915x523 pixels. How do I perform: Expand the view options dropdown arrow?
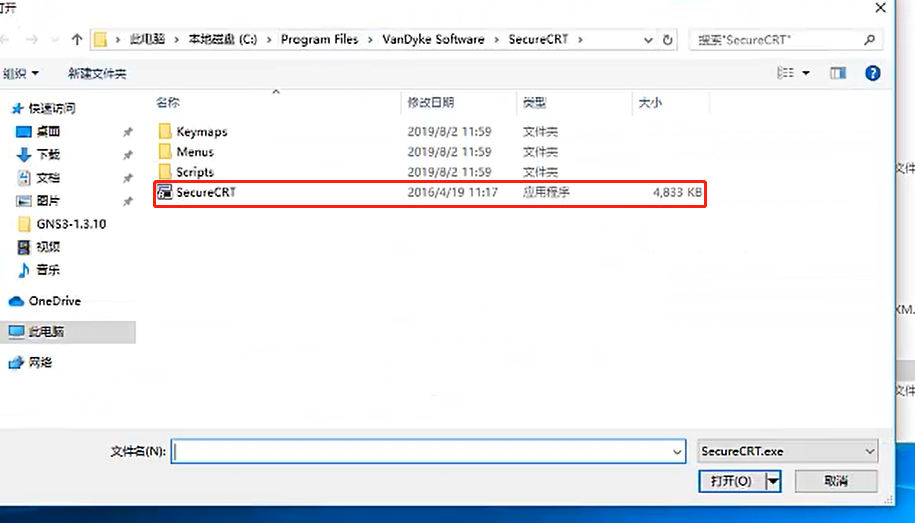[x=806, y=73]
